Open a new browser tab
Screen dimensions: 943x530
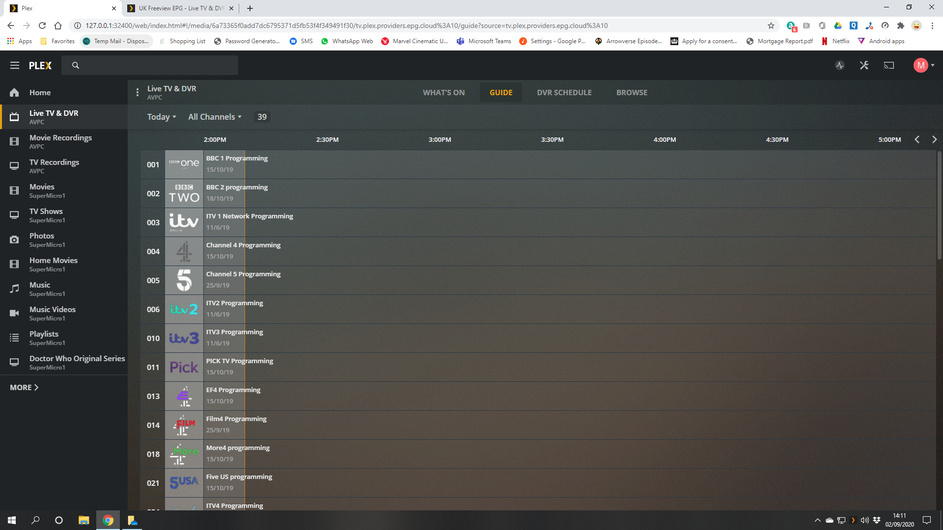click(x=250, y=8)
